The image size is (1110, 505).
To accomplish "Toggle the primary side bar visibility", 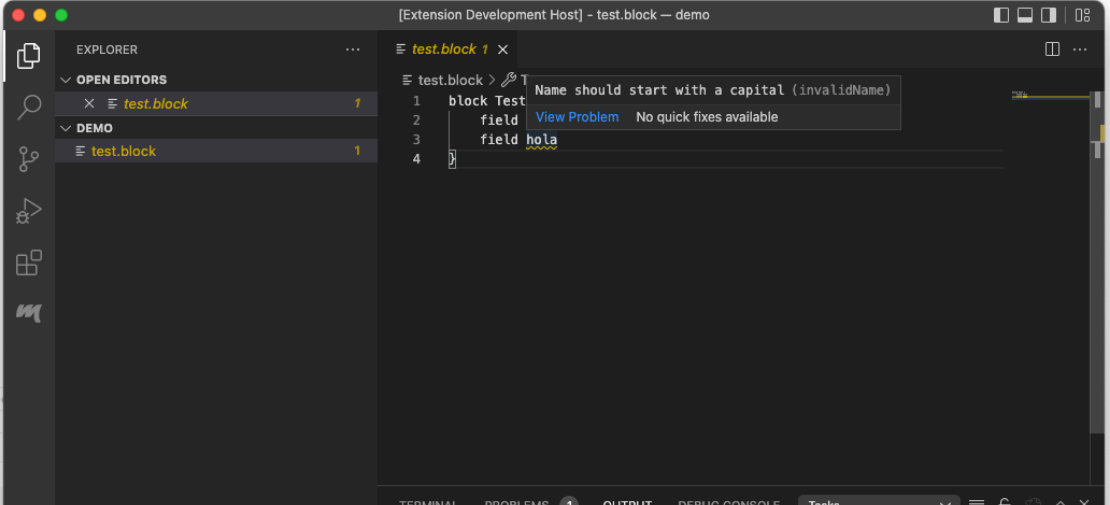I will coord(1001,15).
